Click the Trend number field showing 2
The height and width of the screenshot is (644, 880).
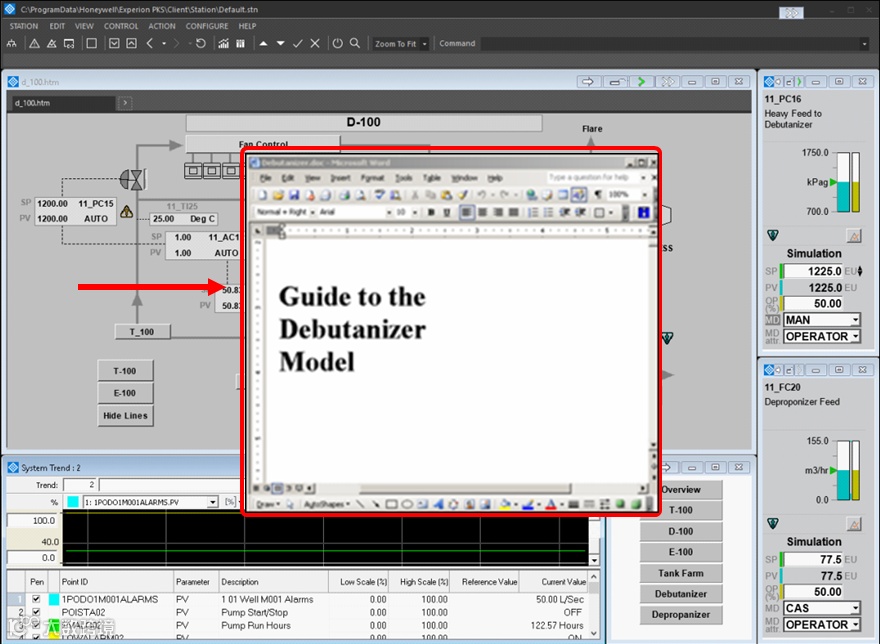pyautogui.click(x=80, y=485)
